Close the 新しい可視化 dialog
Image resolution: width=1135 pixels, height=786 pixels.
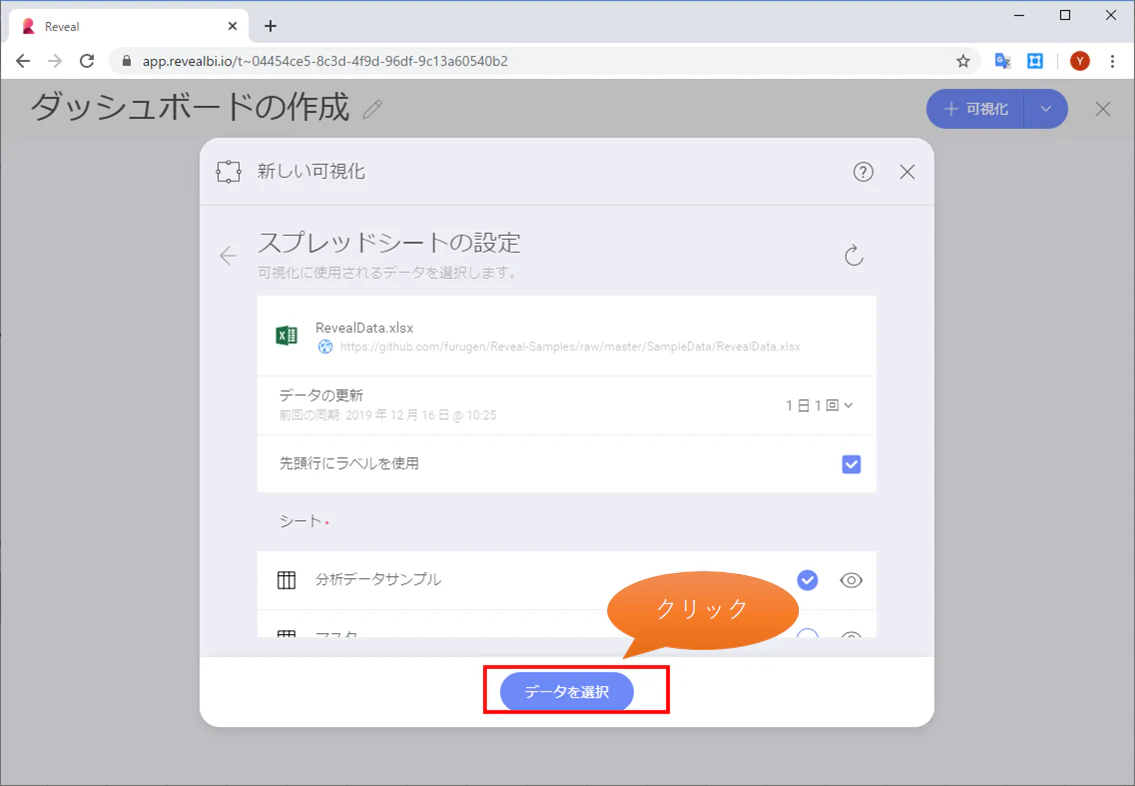[x=907, y=172]
